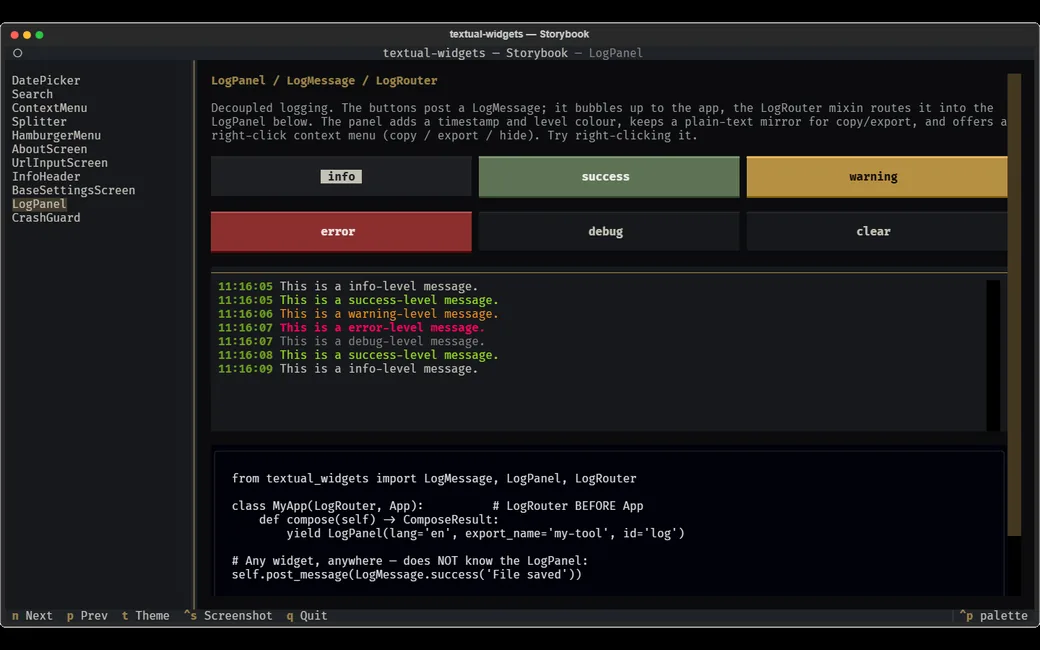The image size is (1040, 650).
Task: Take a Screenshot via footer shortcut
Action: [x=228, y=616]
